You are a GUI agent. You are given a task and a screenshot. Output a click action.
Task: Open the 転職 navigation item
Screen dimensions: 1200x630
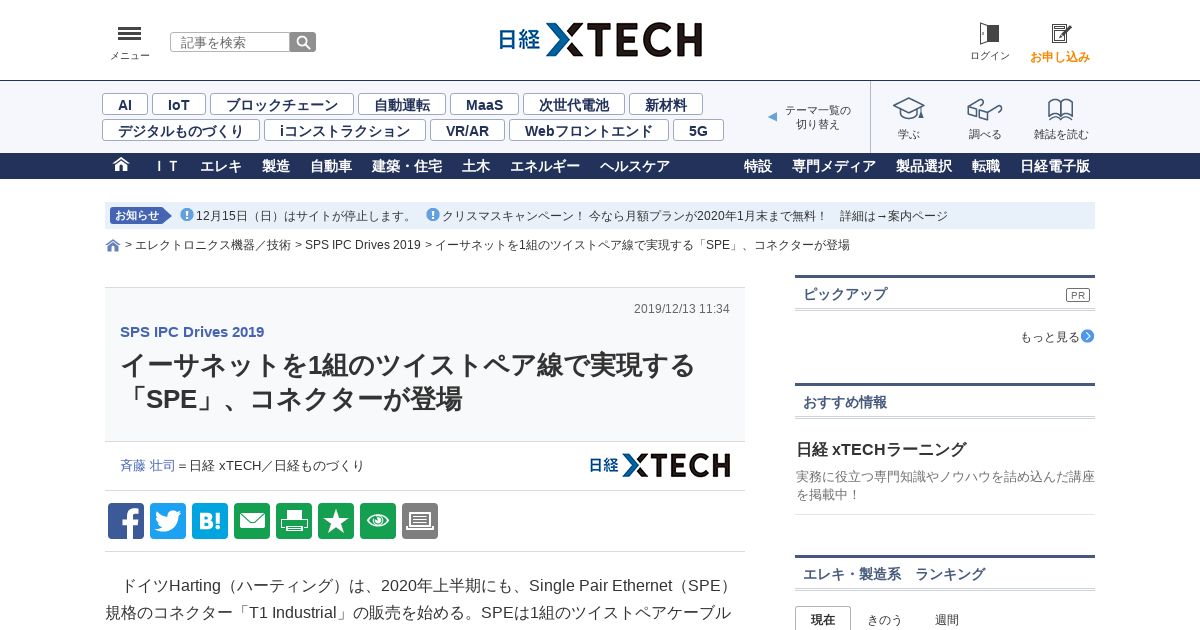(986, 166)
